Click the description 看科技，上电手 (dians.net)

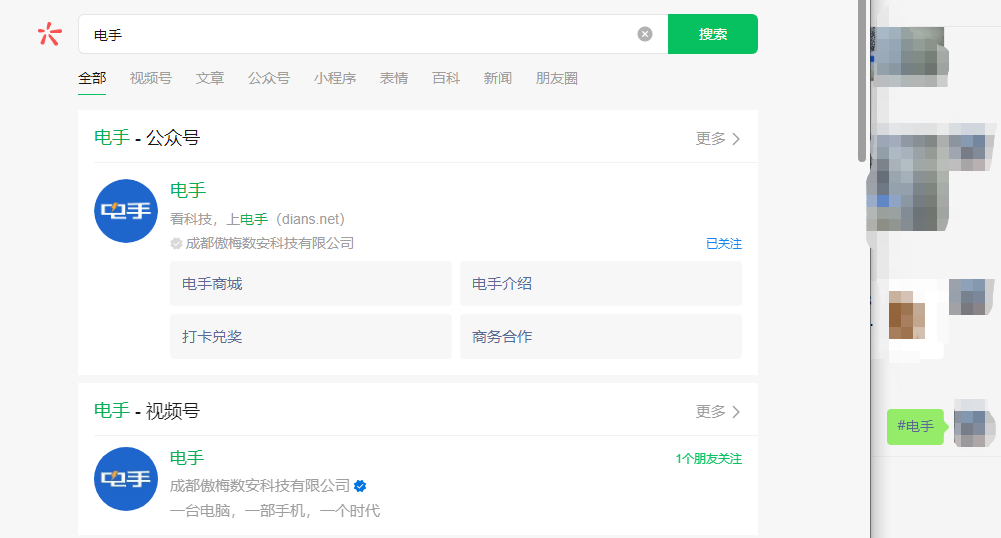pyautogui.click(x=257, y=219)
